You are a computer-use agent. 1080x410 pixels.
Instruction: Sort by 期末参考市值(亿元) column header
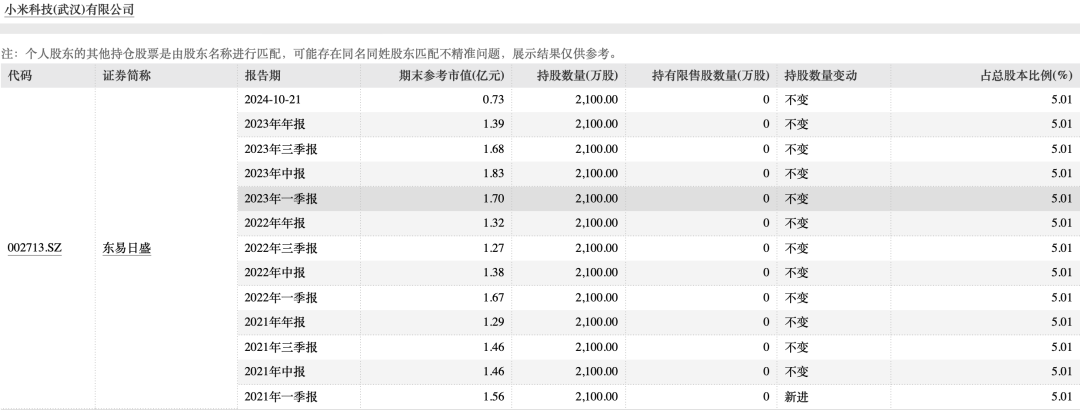(x=436, y=76)
